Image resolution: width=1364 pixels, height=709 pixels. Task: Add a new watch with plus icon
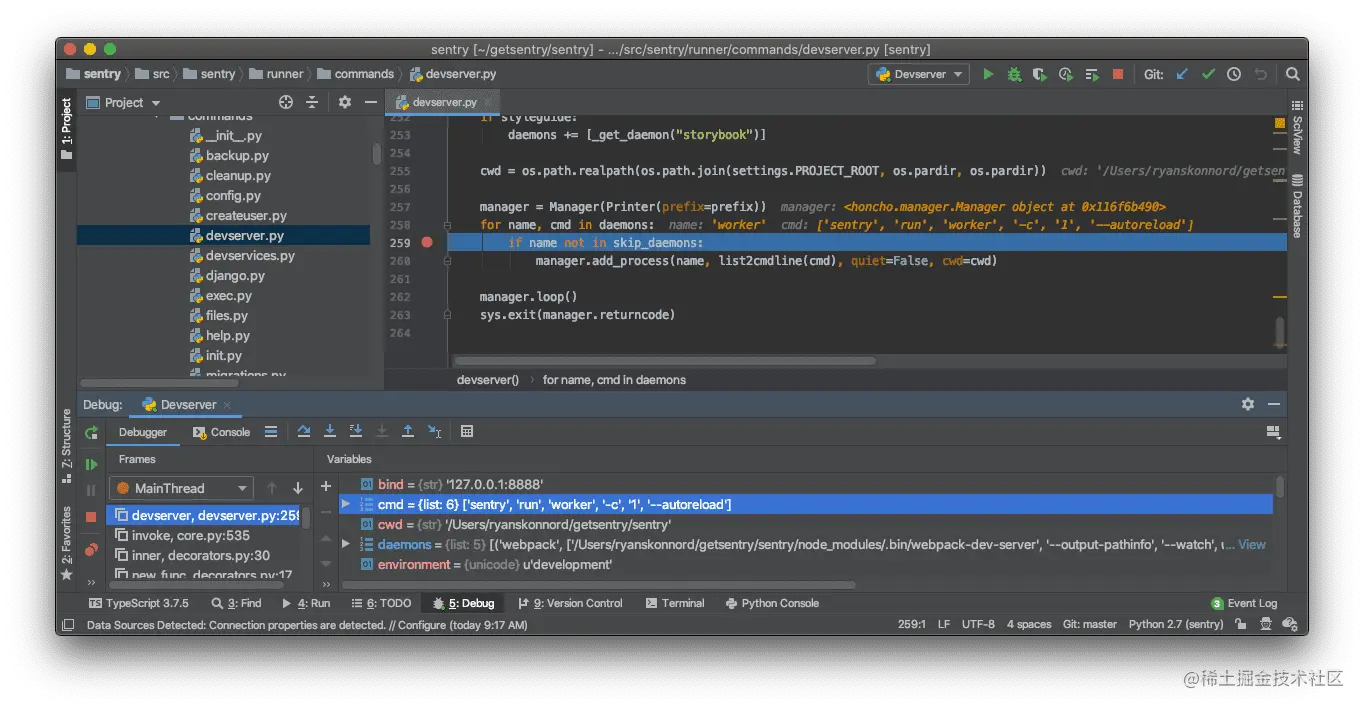point(325,486)
